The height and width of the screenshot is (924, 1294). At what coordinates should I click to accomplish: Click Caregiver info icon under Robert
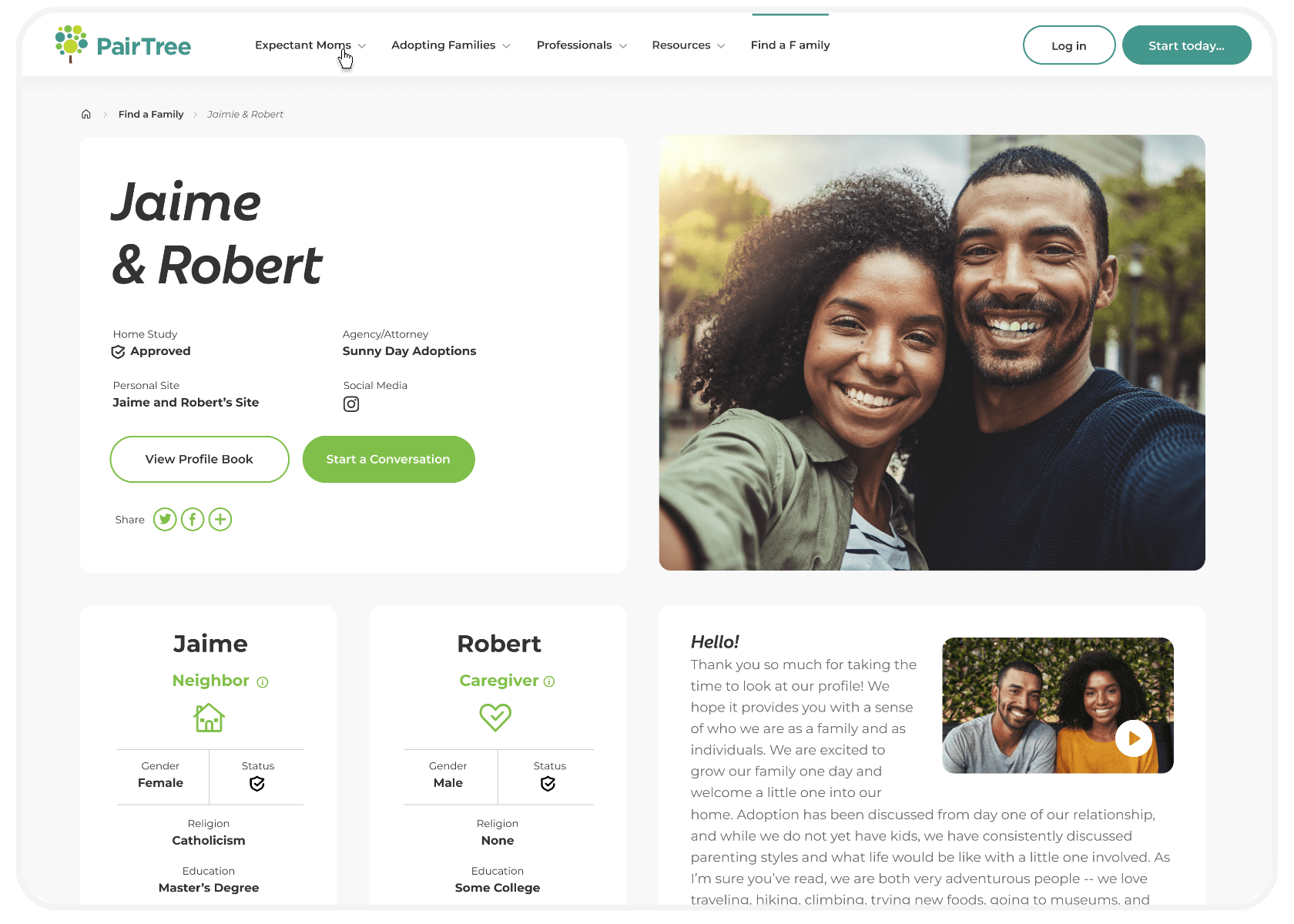coord(549,681)
